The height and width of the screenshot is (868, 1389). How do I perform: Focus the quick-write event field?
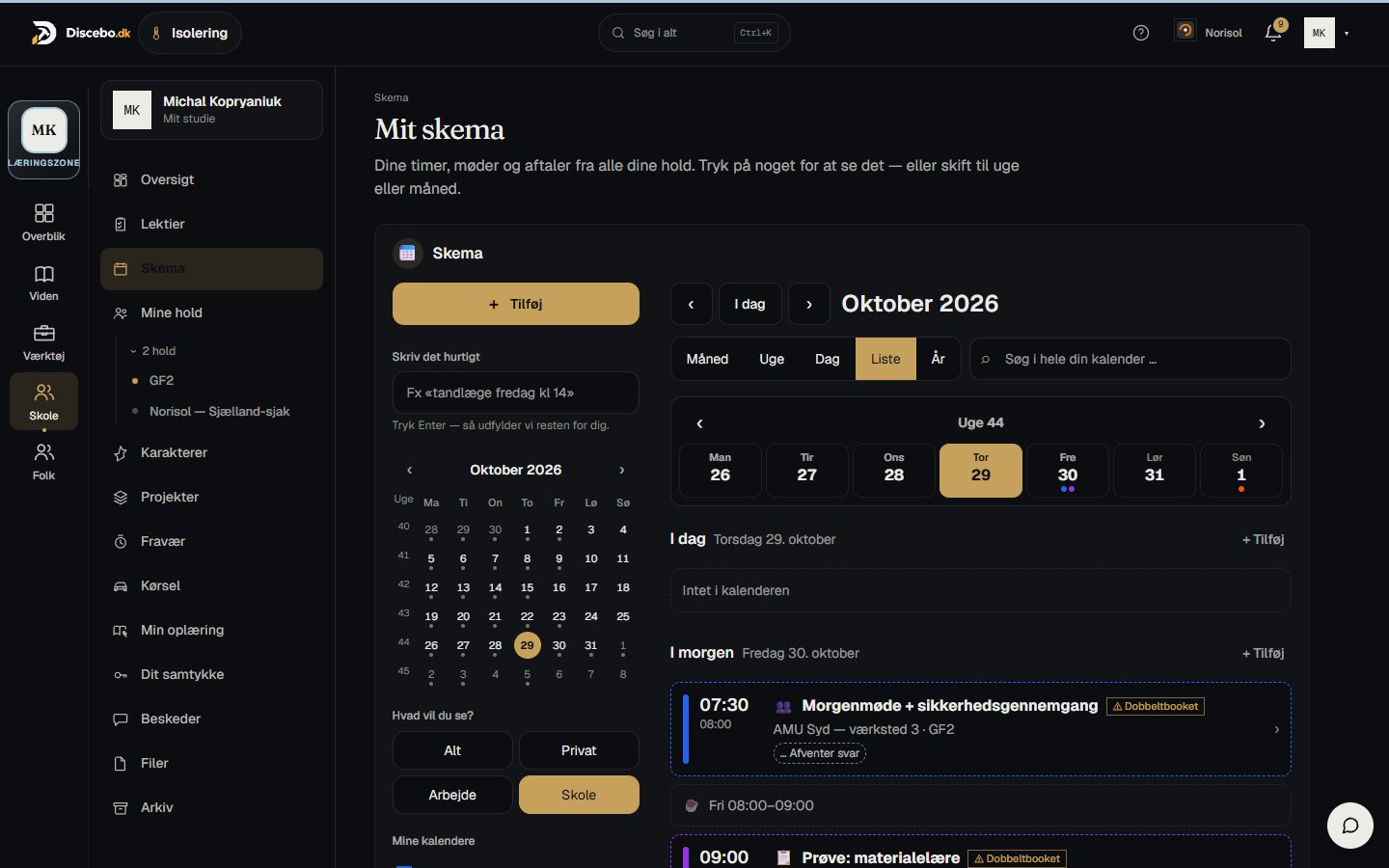coord(516,393)
